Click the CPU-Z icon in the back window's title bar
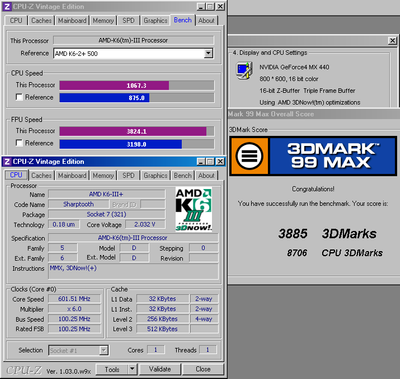400x379 pixels. pyautogui.click(x=7, y=7)
